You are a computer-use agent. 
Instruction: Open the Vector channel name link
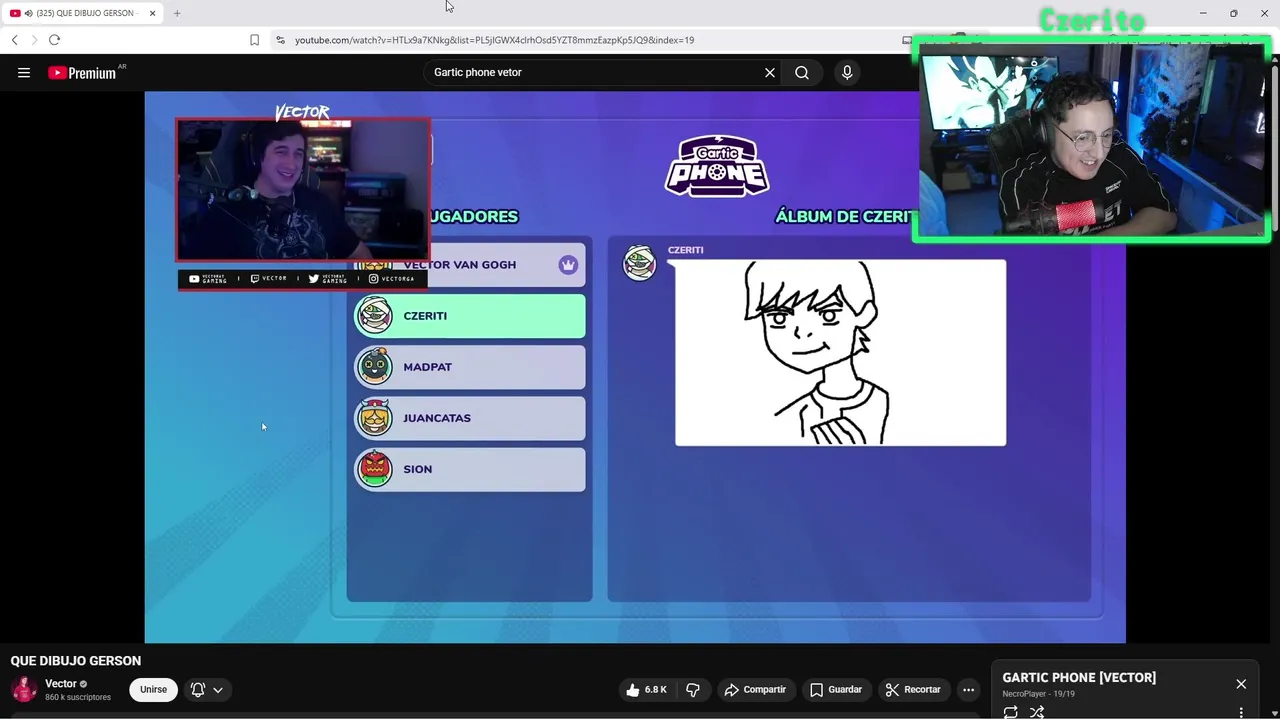pyautogui.click(x=61, y=684)
